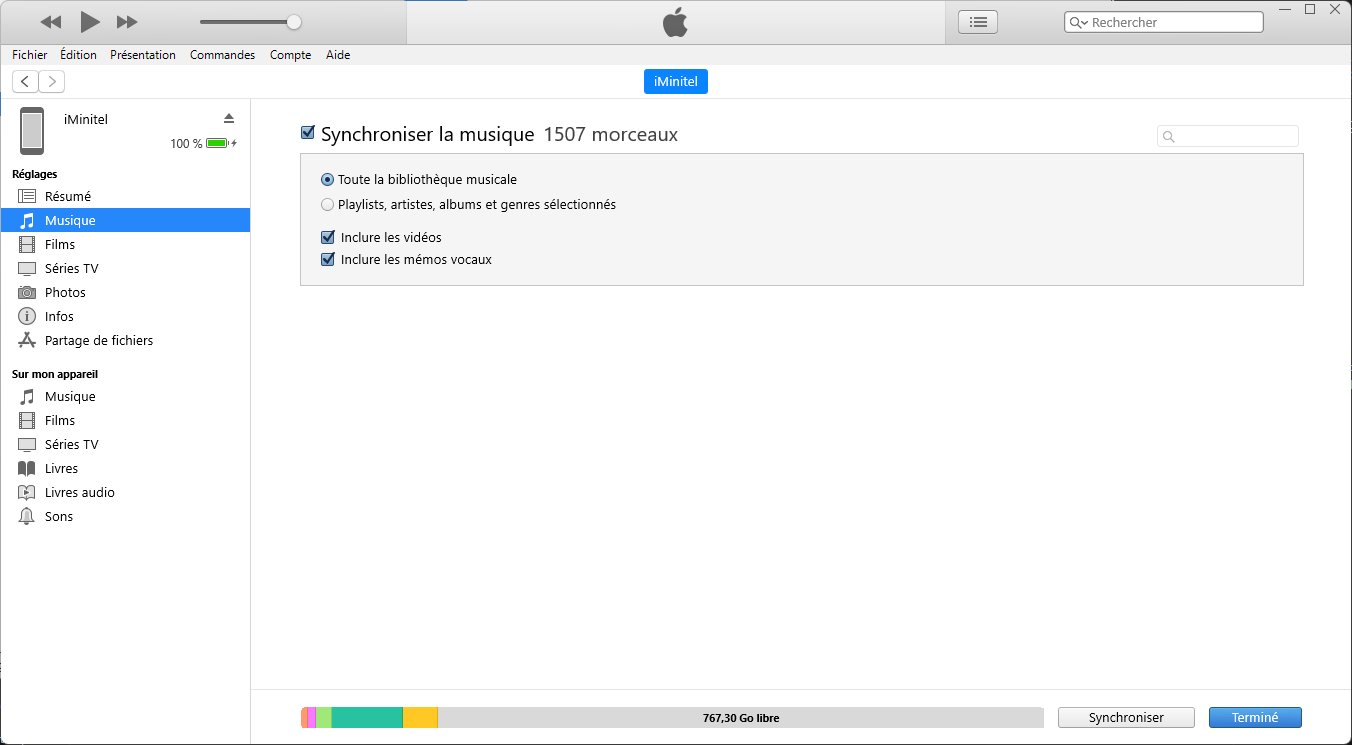
Task: Open the list view button
Action: pos(978,22)
